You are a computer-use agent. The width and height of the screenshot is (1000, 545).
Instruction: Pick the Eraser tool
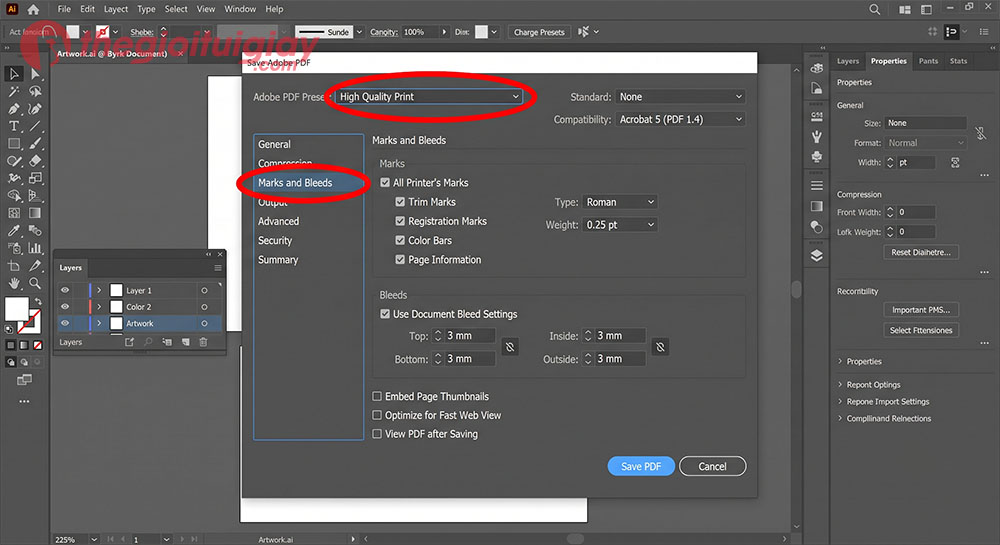click(35, 161)
